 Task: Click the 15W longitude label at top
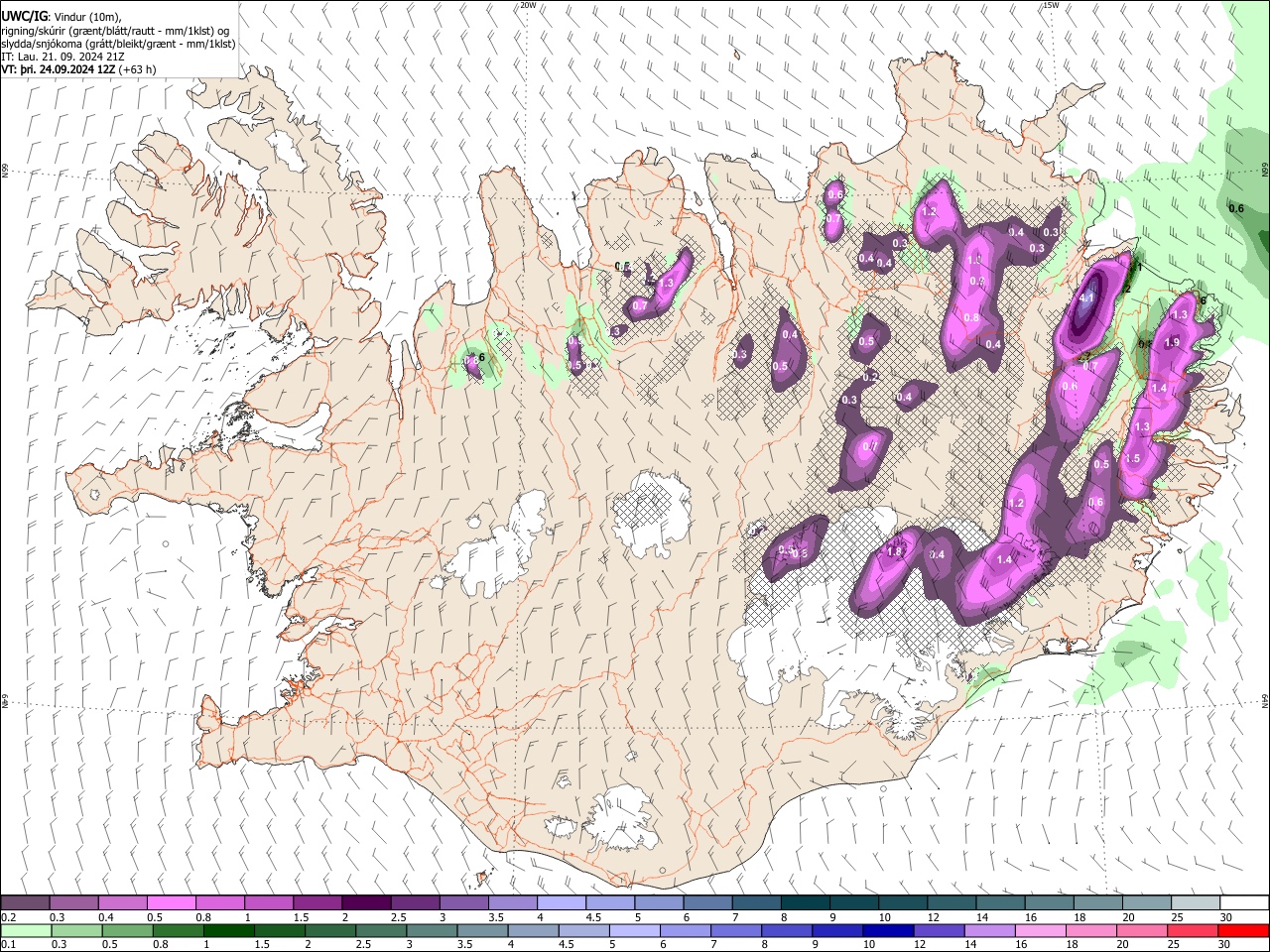(1052, 5)
